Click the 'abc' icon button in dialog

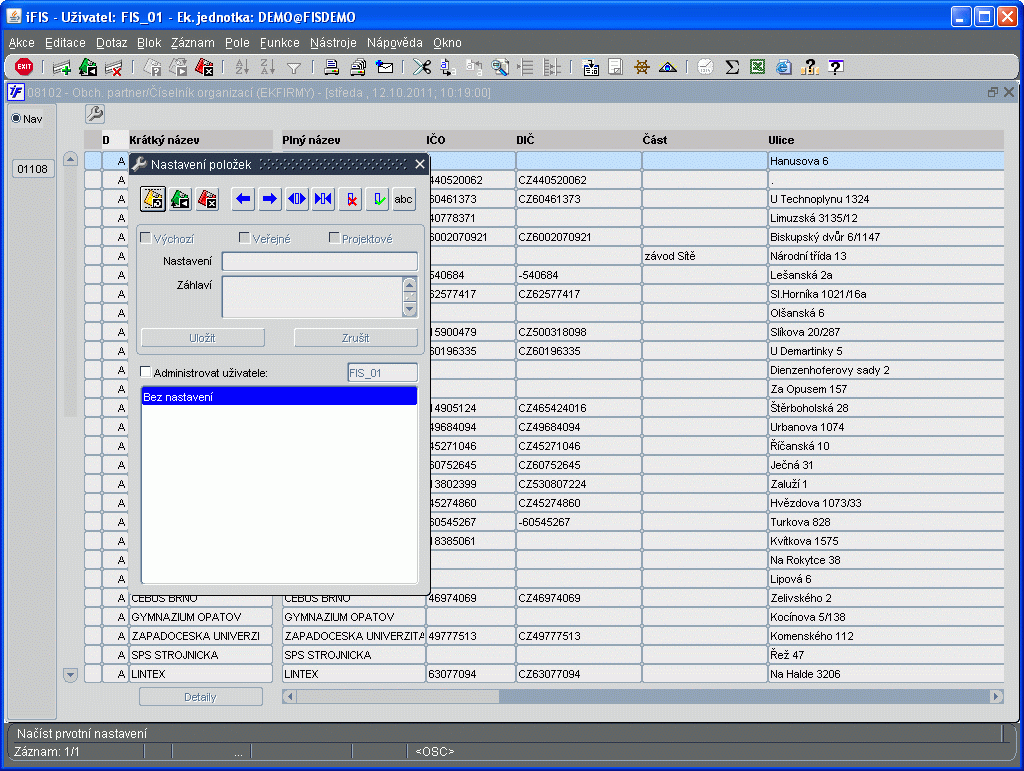[x=403, y=199]
